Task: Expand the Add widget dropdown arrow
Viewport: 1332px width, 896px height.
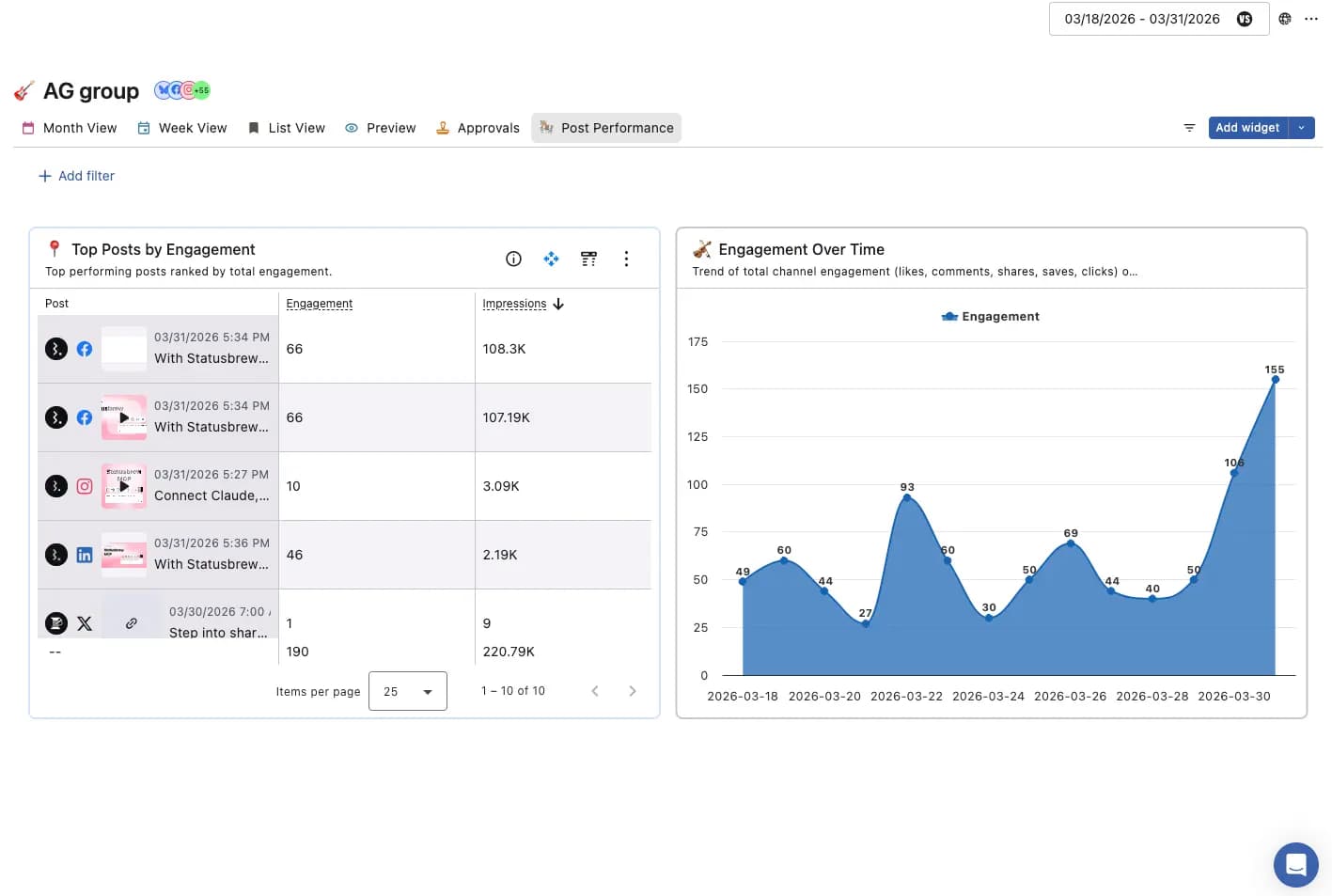Action: (1302, 128)
